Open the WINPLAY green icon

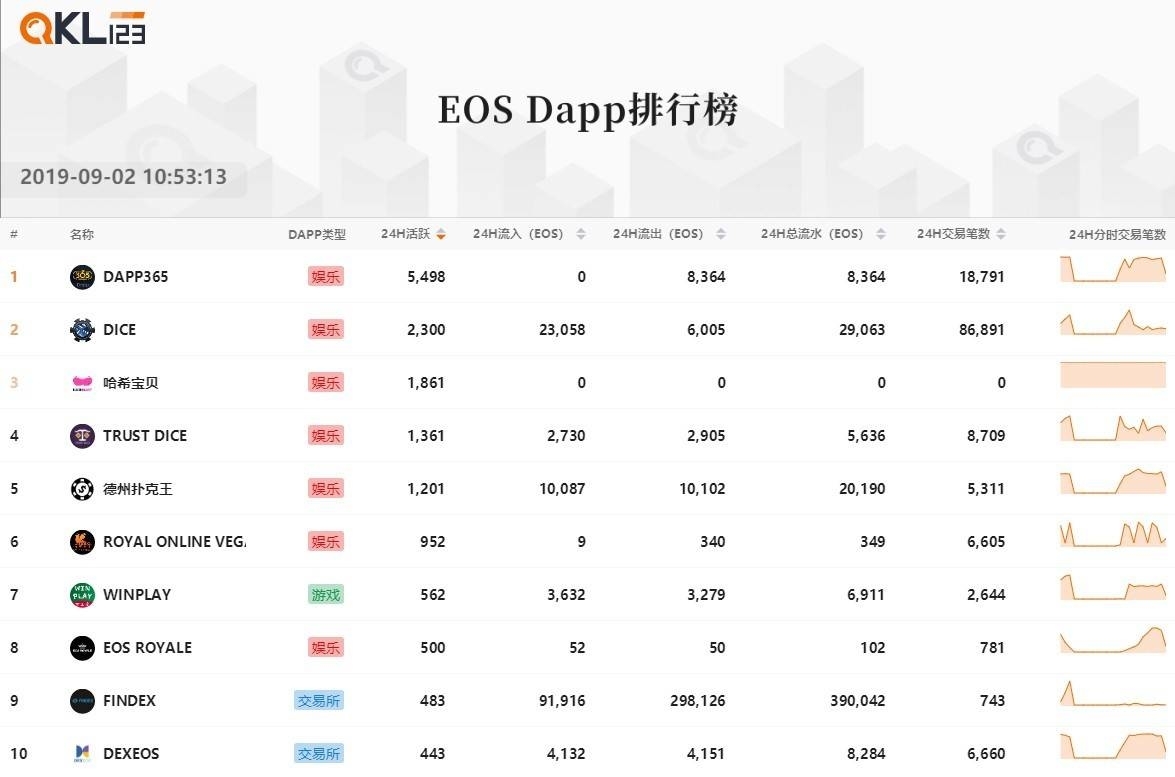point(82,595)
